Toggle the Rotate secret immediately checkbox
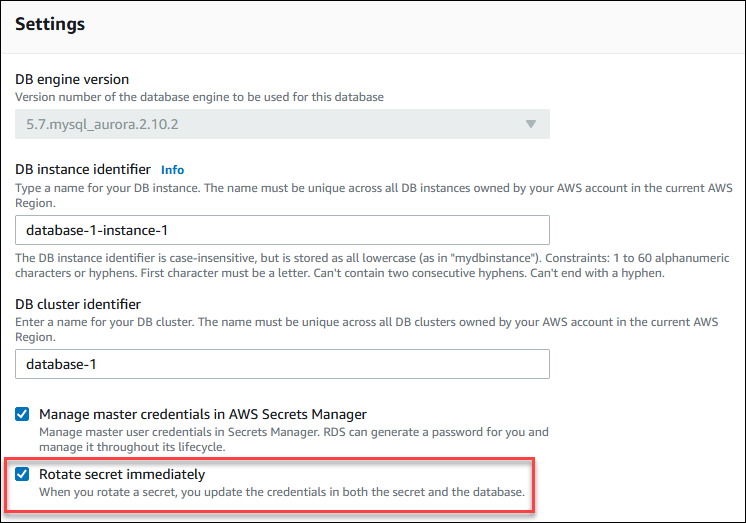 coord(23,474)
